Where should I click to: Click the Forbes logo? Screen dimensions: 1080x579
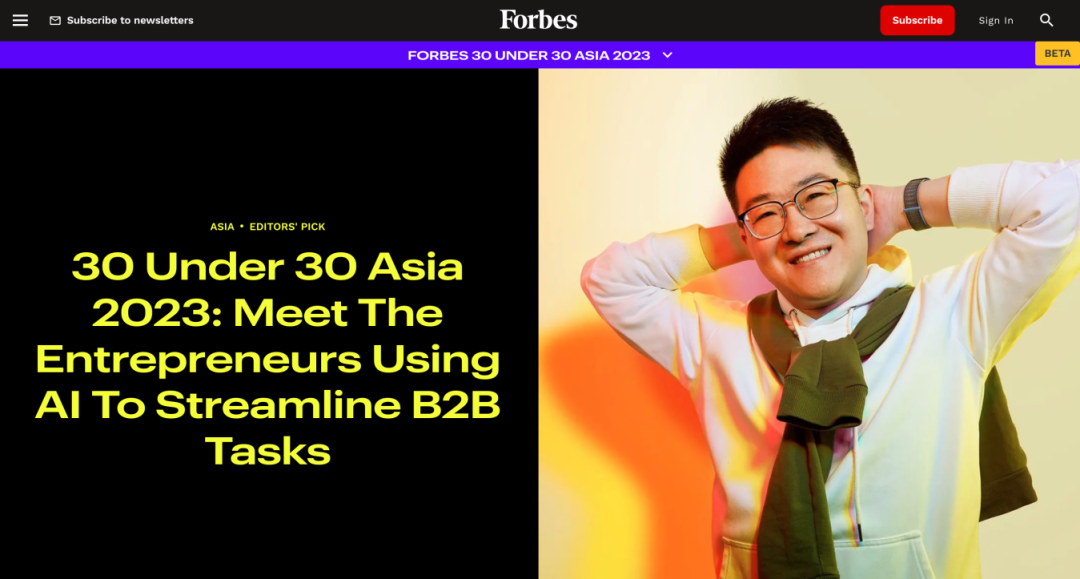[x=539, y=20]
